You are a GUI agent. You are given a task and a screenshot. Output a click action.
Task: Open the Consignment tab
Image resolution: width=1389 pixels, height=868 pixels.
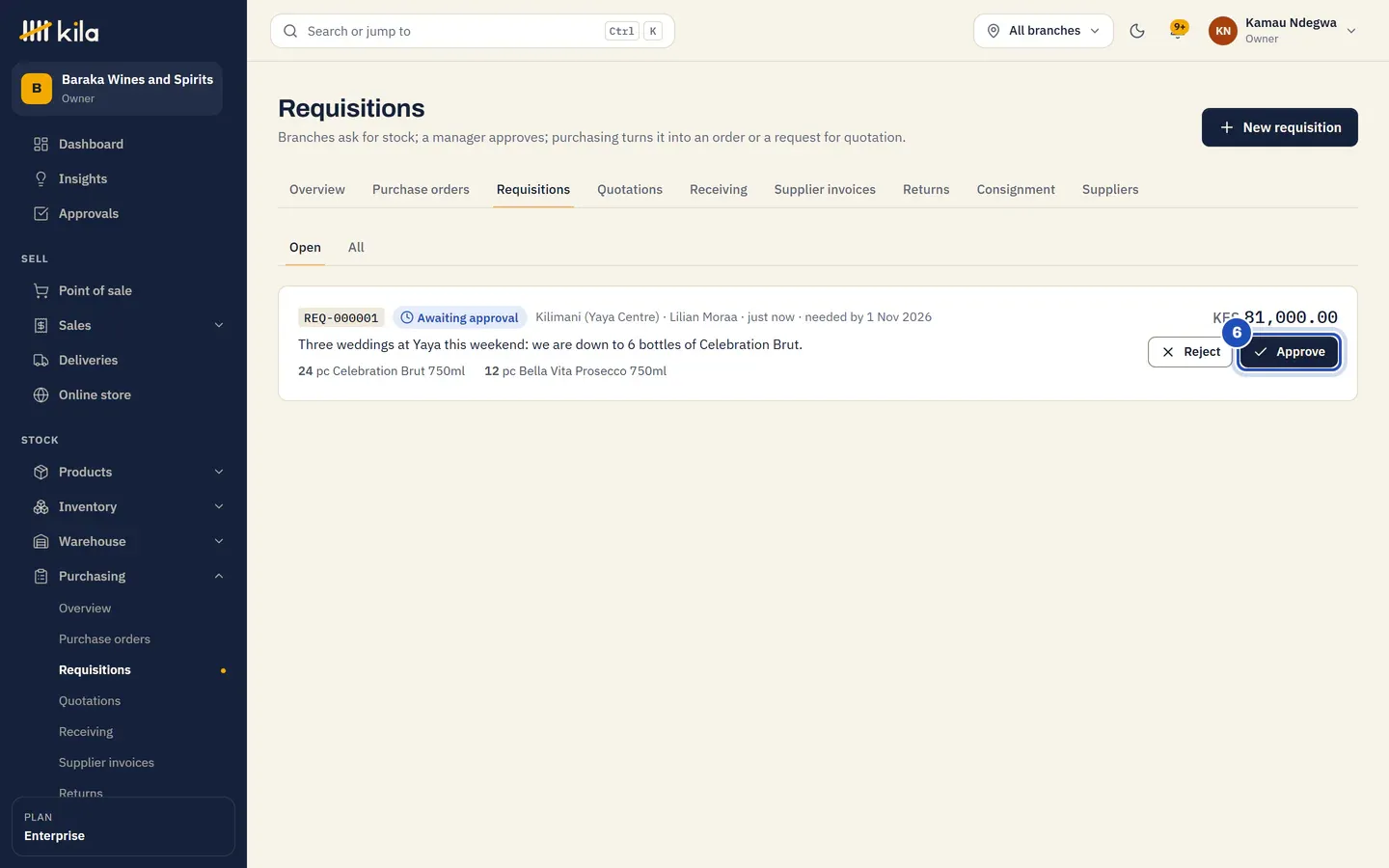click(x=1016, y=190)
